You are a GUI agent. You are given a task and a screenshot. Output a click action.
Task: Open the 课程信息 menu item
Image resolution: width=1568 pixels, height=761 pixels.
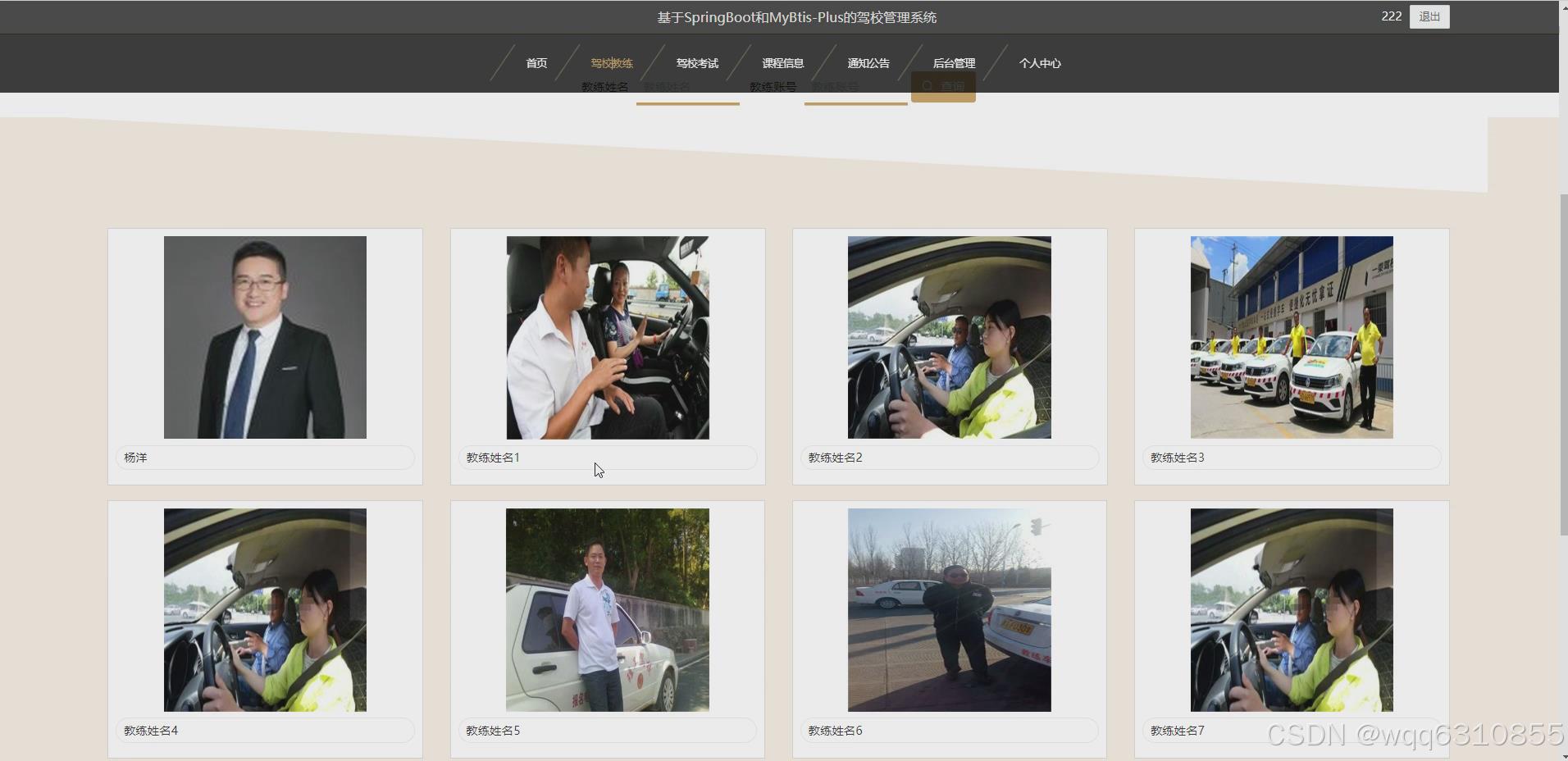(783, 63)
